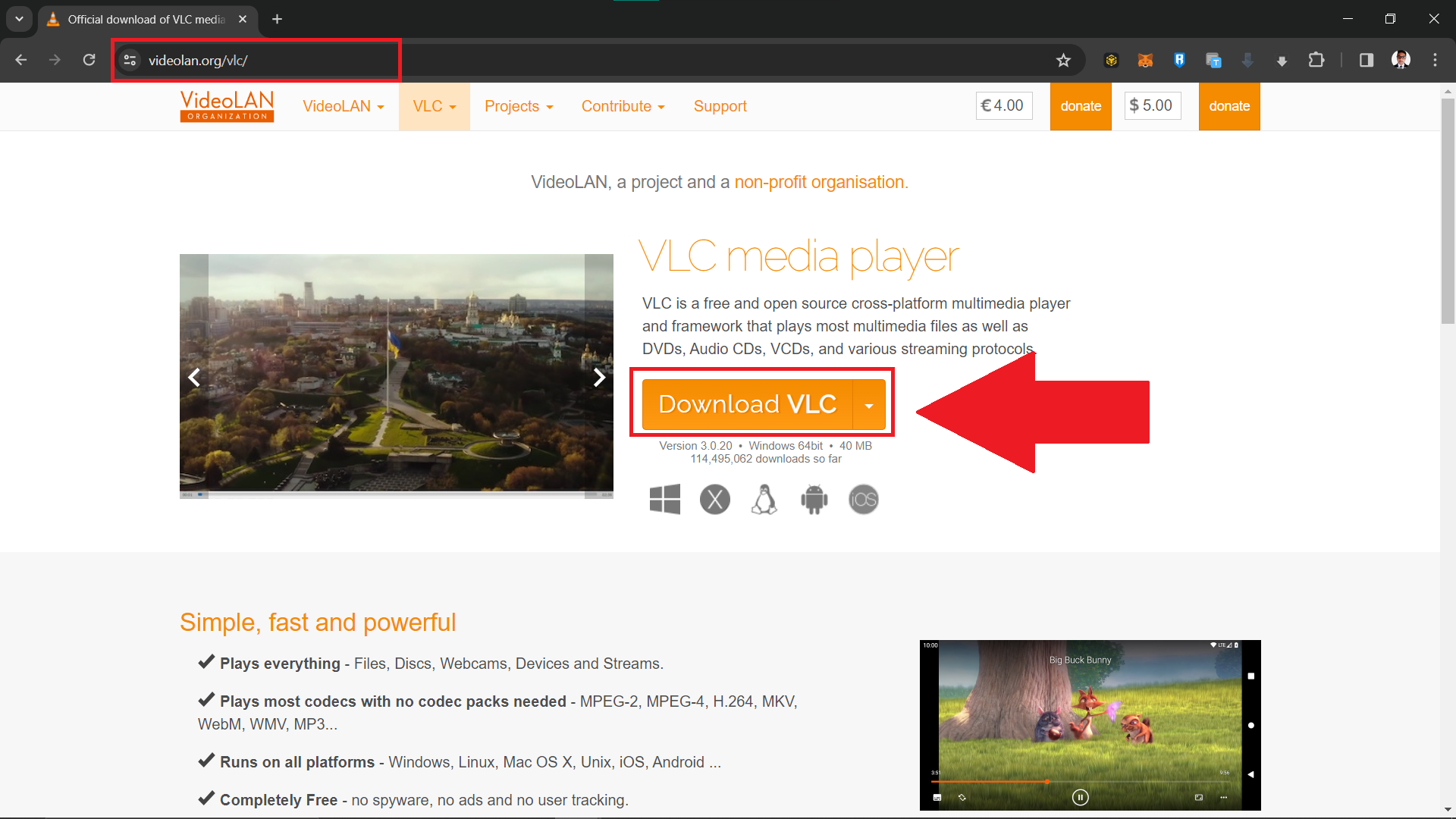
Task: Reload the VLC download page
Action: click(89, 60)
